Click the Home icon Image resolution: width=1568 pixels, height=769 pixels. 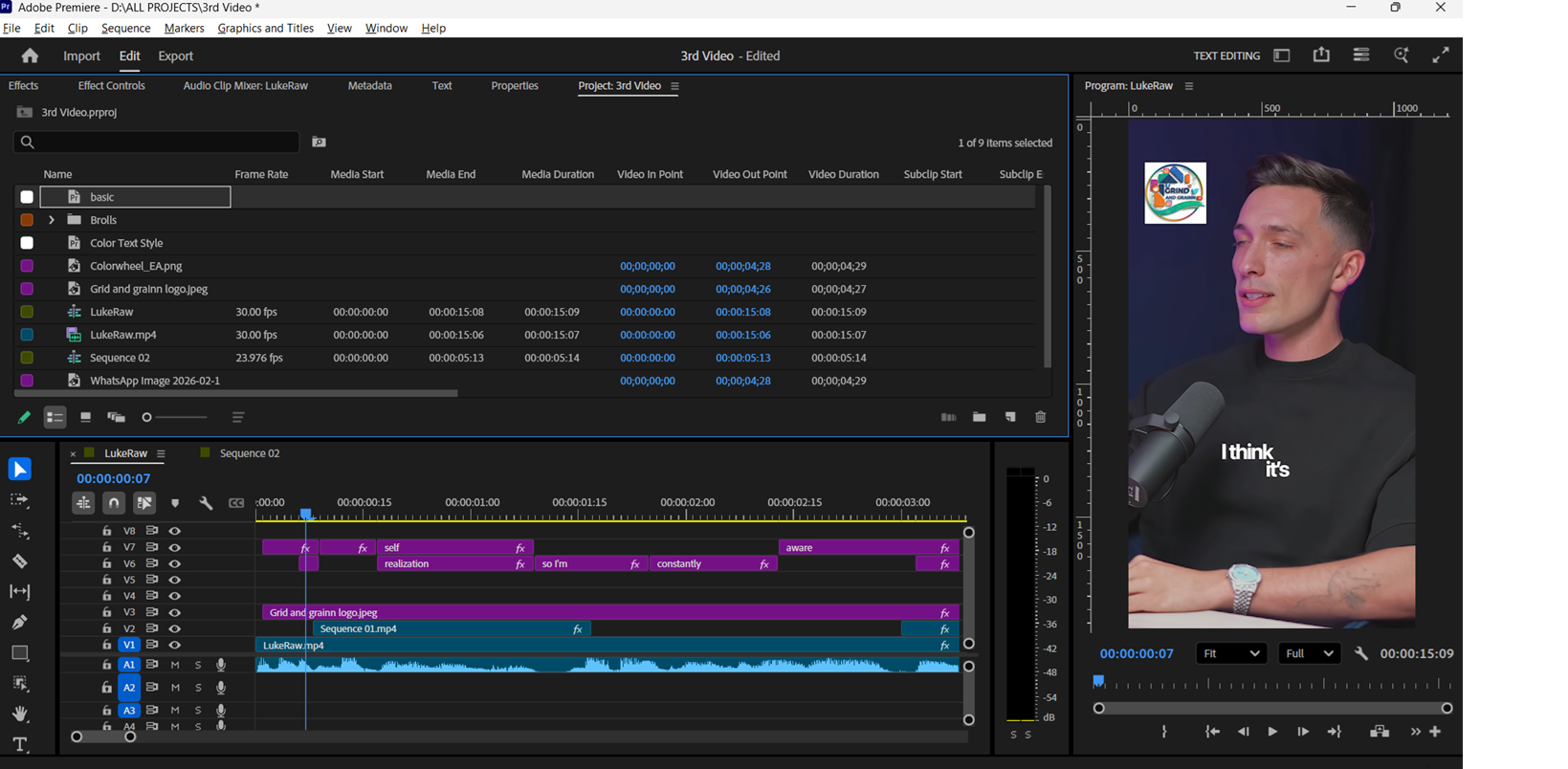coord(30,56)
